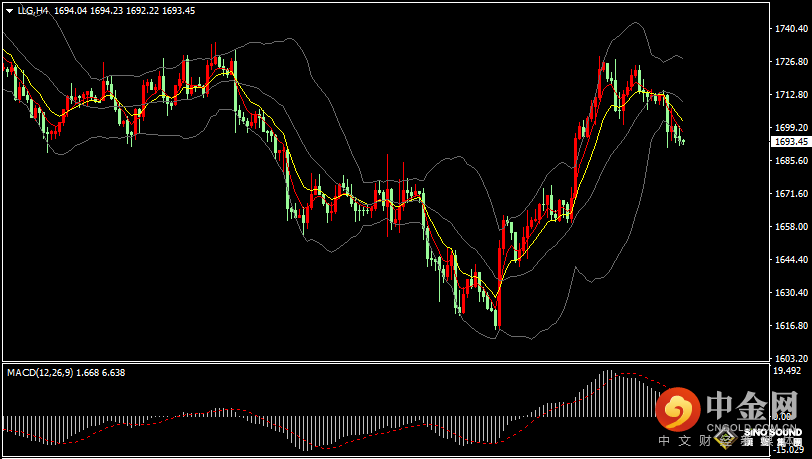Select the low value 1692.22 in header
The width and height of the screenshot is (812, 459).
(142, 11)
